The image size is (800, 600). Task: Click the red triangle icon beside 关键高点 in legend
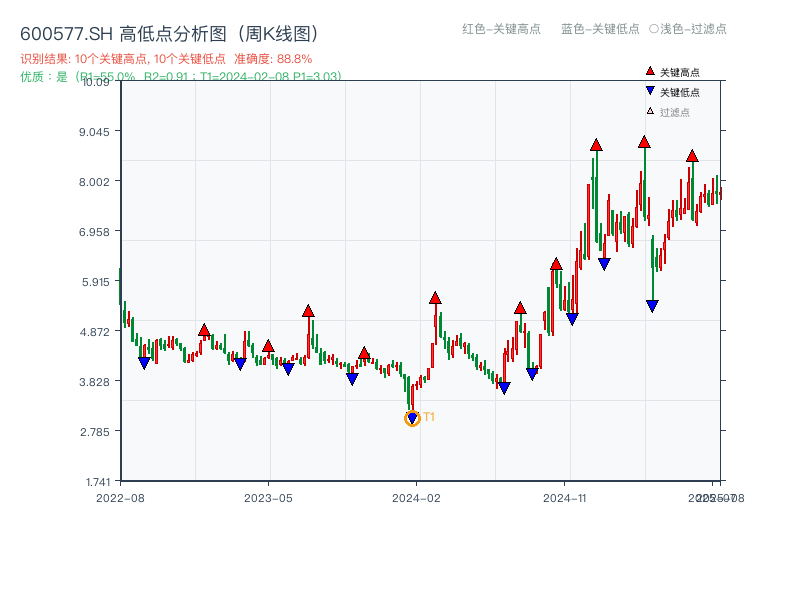coord(650,71)
